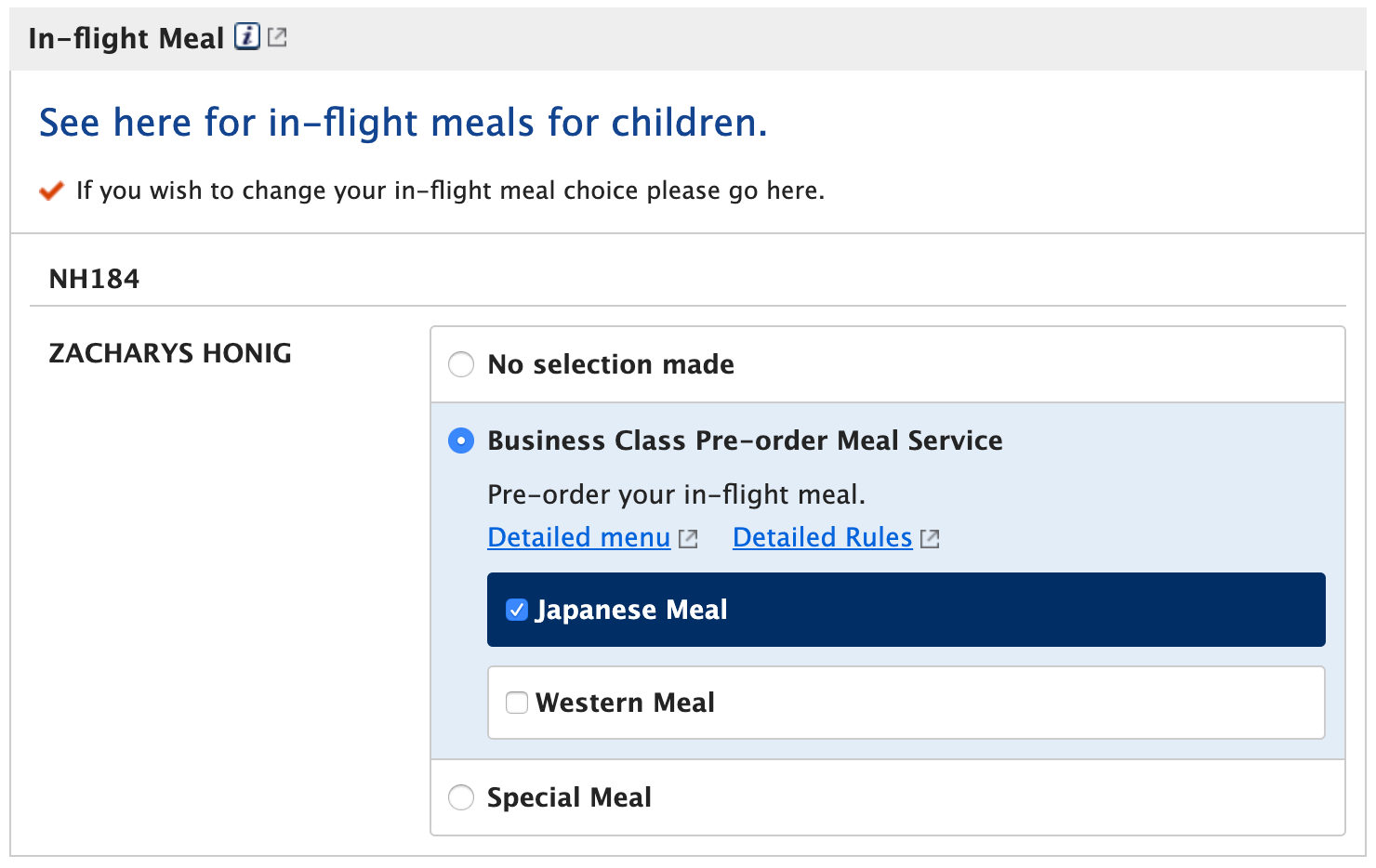Click the 'No selection made' label text

coord(611,364)
